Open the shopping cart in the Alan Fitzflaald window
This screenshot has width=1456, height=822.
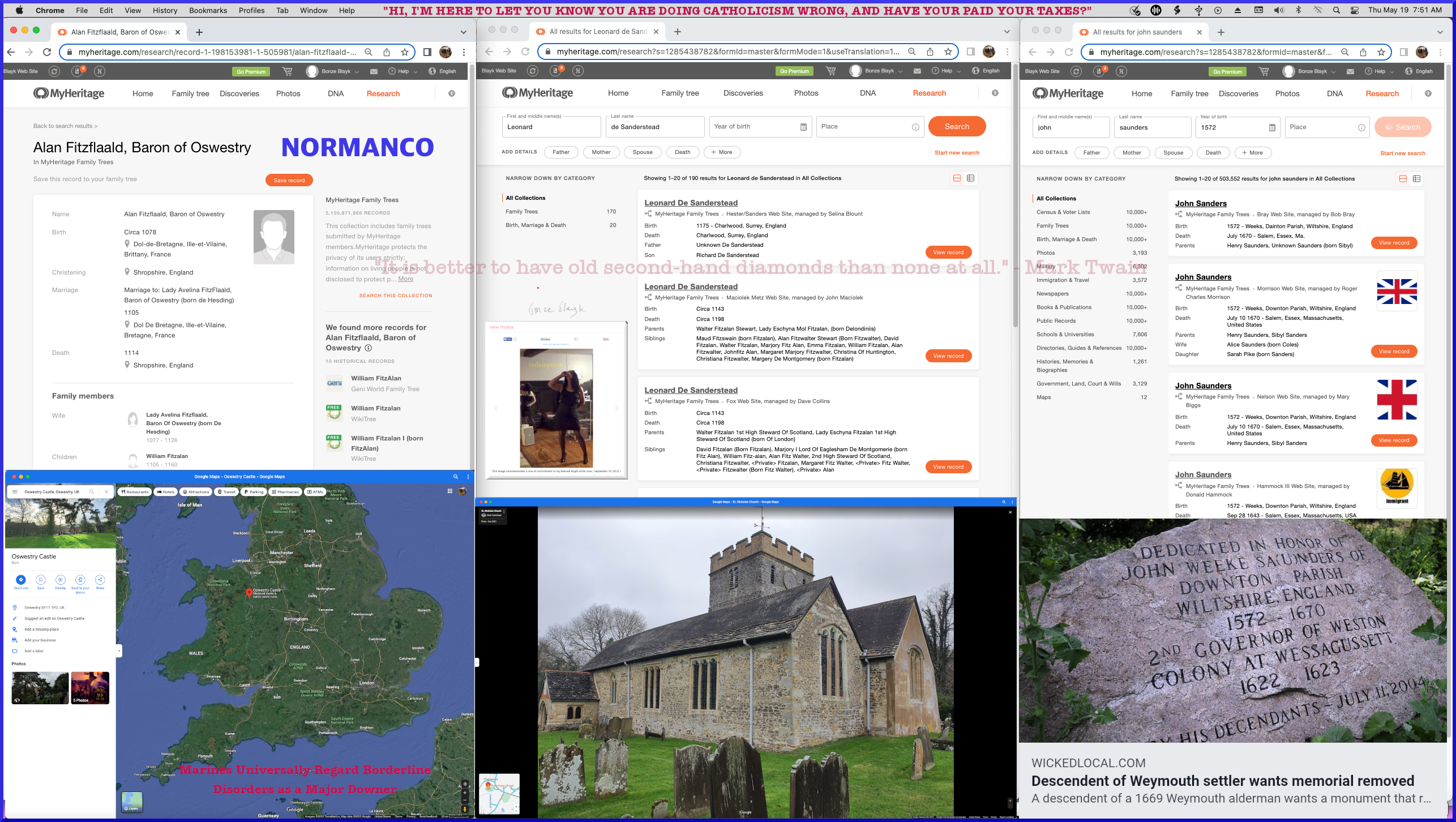coord(288,71)
